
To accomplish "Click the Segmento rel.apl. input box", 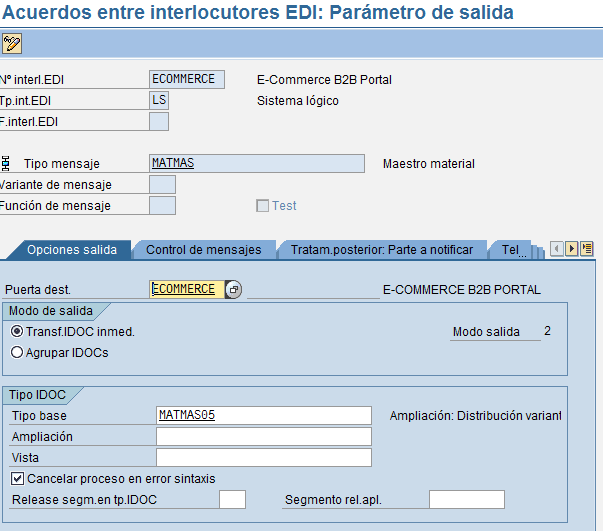I will click(466, 499).
